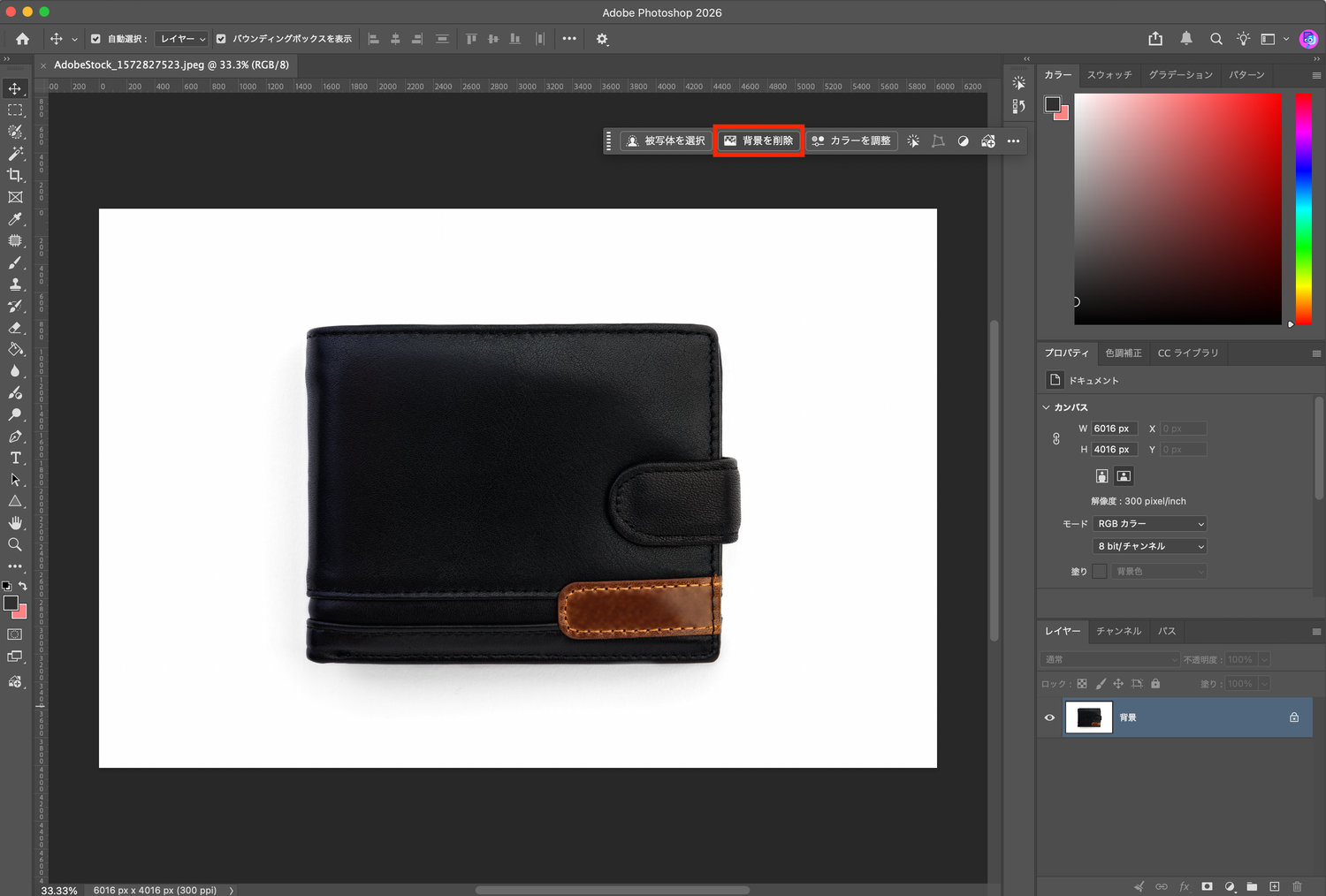Click the カラーを調整 button
The width and height of the screenshot is (1326, 896).
[x=851, y=140]
